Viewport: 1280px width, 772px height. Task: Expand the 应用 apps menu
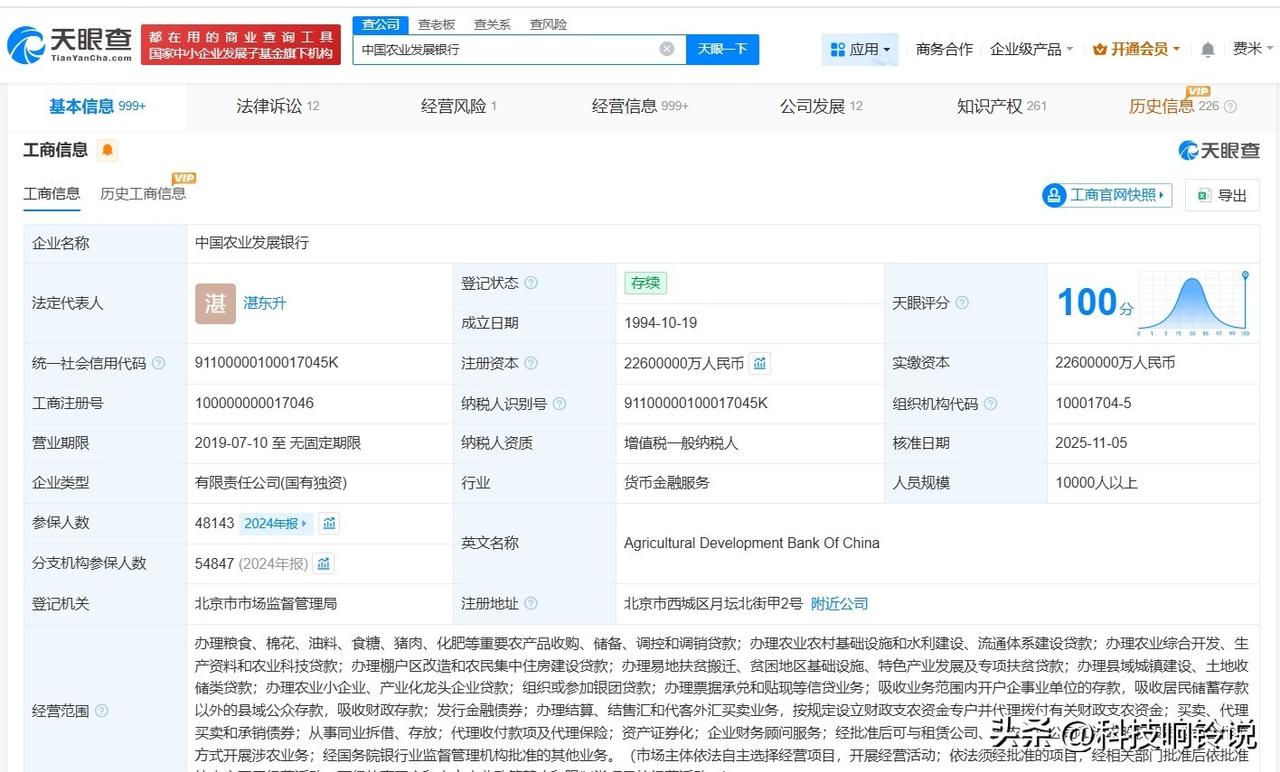click(x=860, y=49)
